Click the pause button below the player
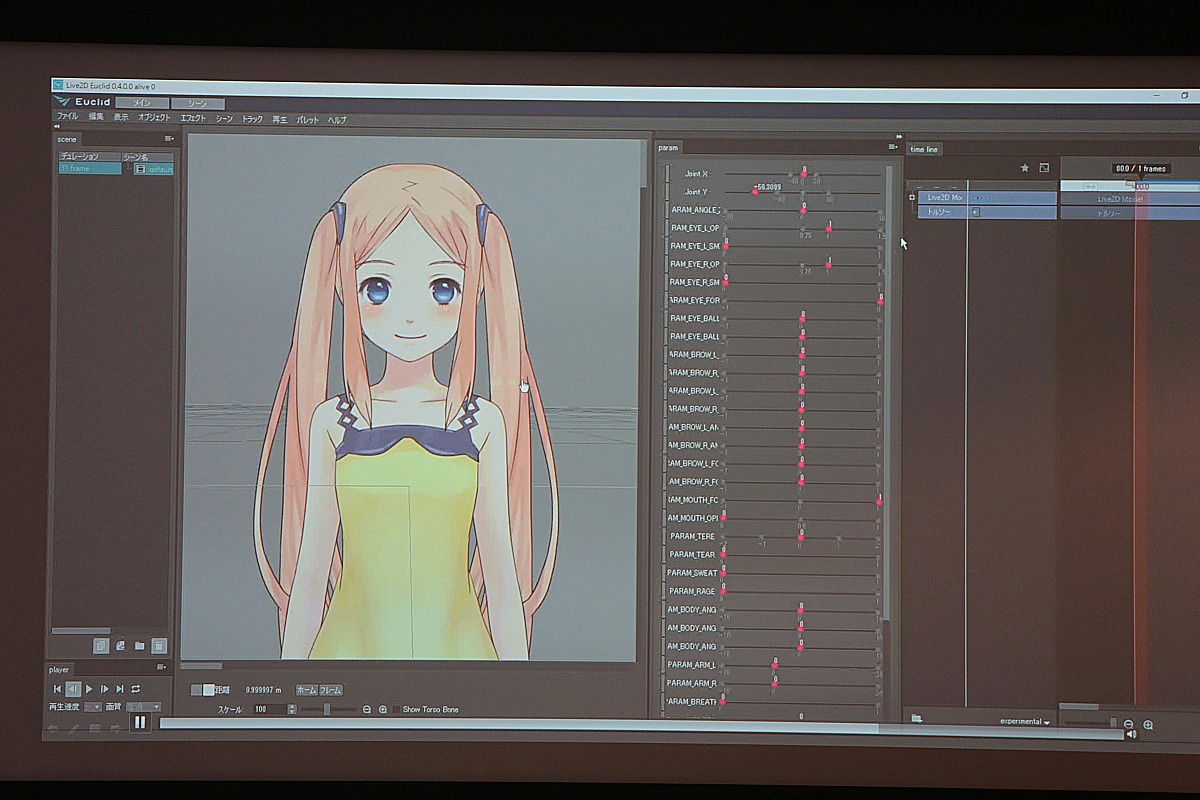Image resolution: width=1200 pixels, height=800 pixels. [140, 721]
